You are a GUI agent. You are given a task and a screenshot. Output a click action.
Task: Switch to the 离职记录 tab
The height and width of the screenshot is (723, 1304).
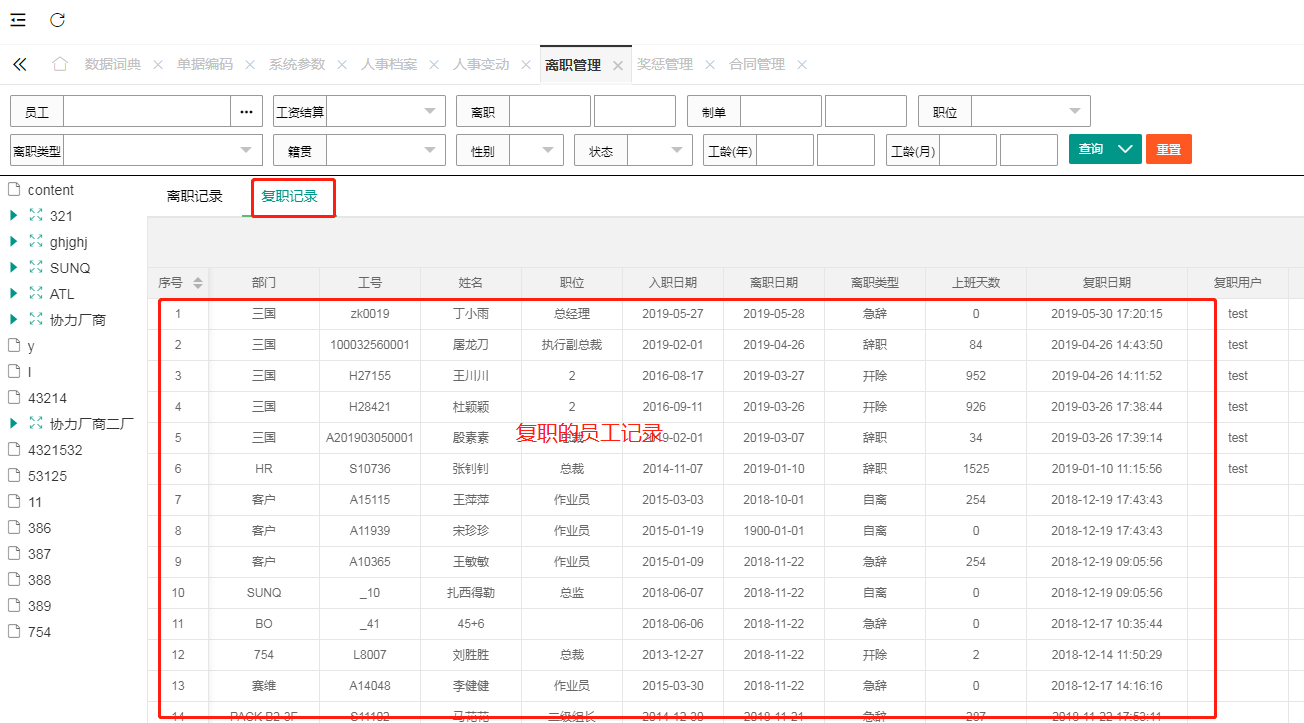click(x=195, y=196)
